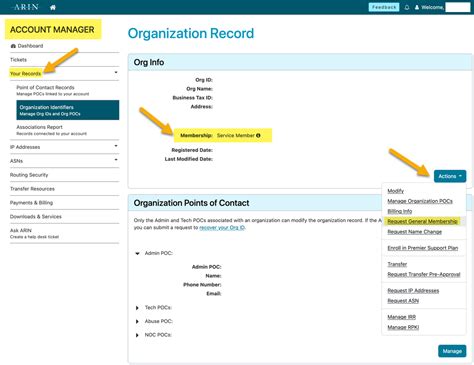Open the Actions dropdown button
This screenshot has width=474, height=365.
pos(450,176)
